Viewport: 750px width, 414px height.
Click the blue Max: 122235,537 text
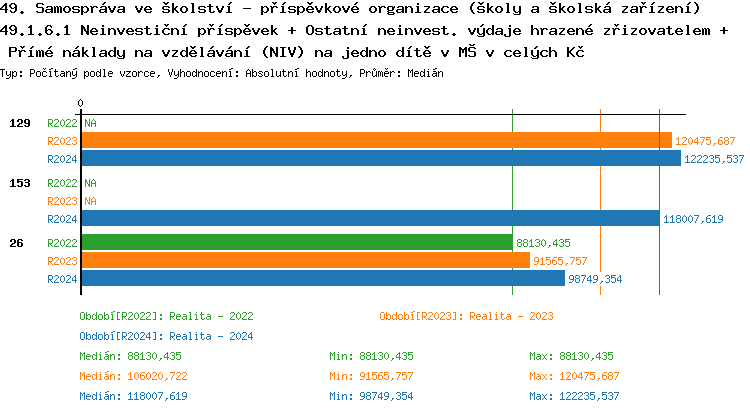pyautogui.click(x=575, y=396)
